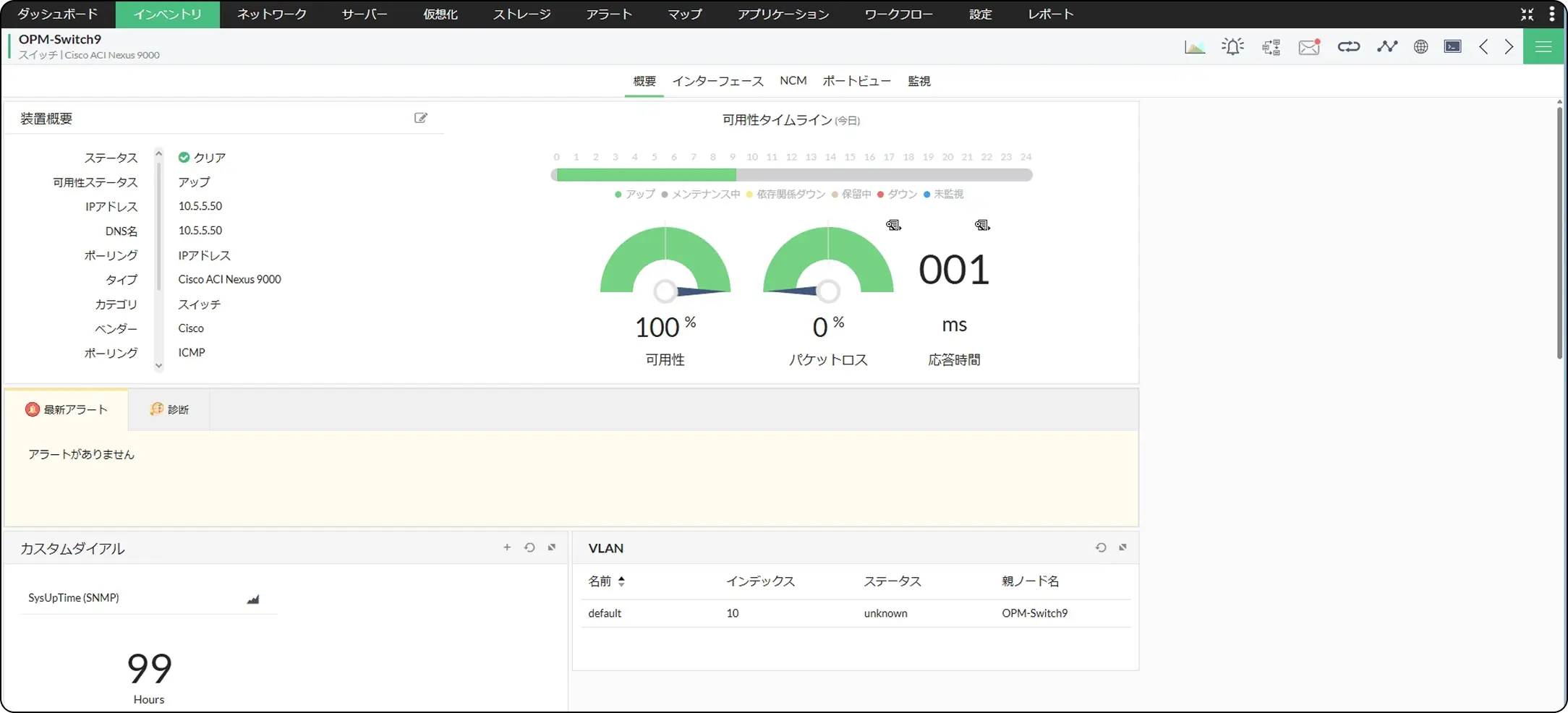Open the trace route line-graph icon
The width and height of the screenshot is (1568, 713).
[x=1387, y=47]
